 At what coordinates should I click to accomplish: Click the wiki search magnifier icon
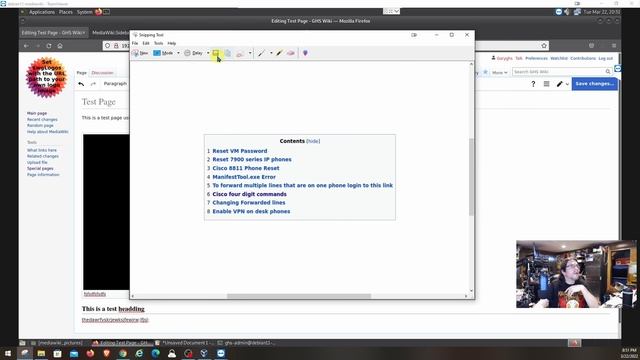coord(608,72)
